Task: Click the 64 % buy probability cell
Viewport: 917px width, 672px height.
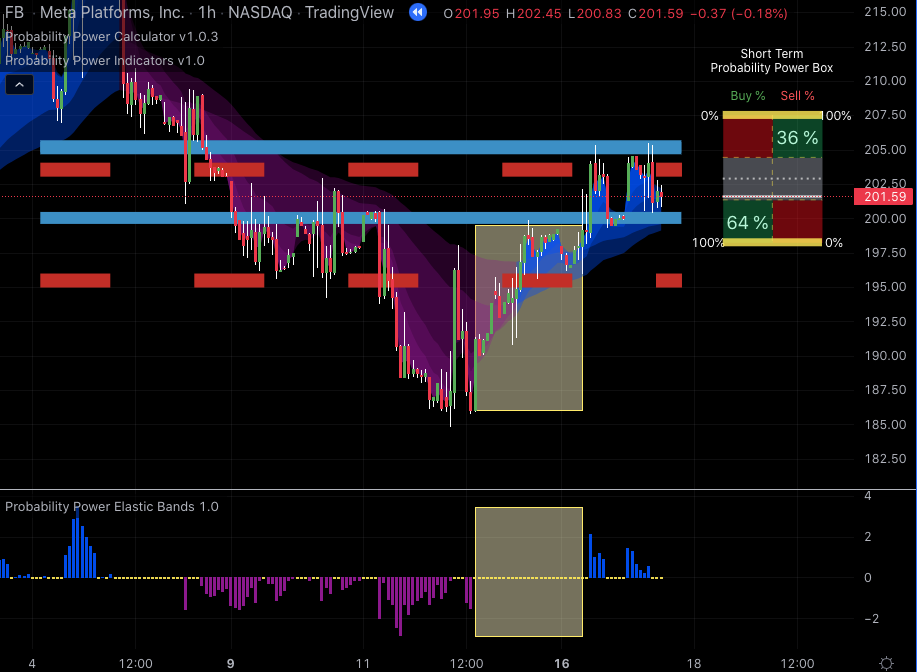Action: (x=747, y=222)
